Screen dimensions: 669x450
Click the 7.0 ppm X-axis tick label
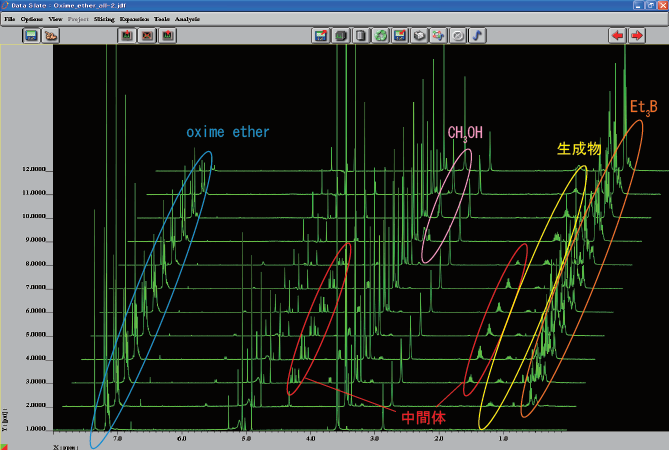coord(117,438)
